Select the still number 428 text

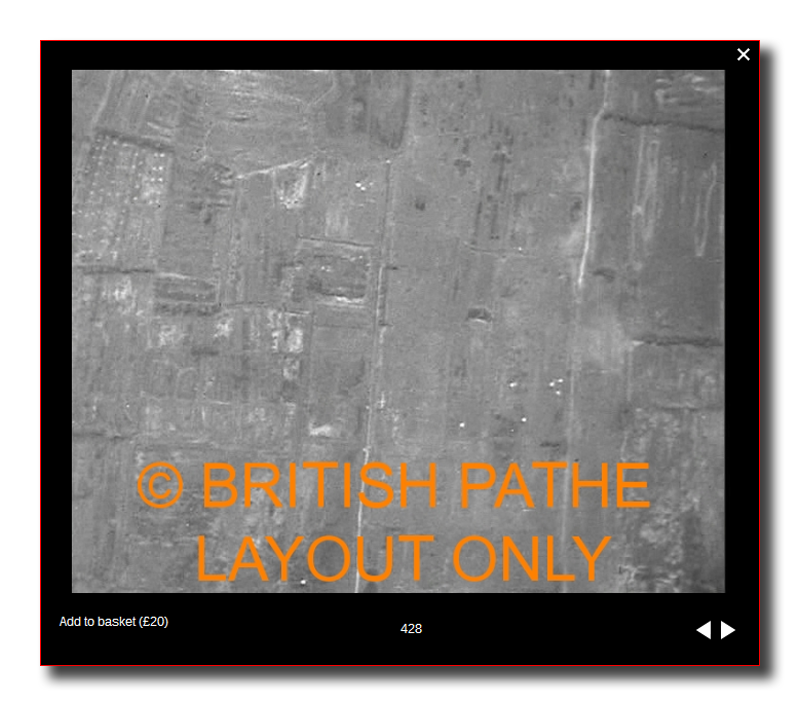[411, 628]
